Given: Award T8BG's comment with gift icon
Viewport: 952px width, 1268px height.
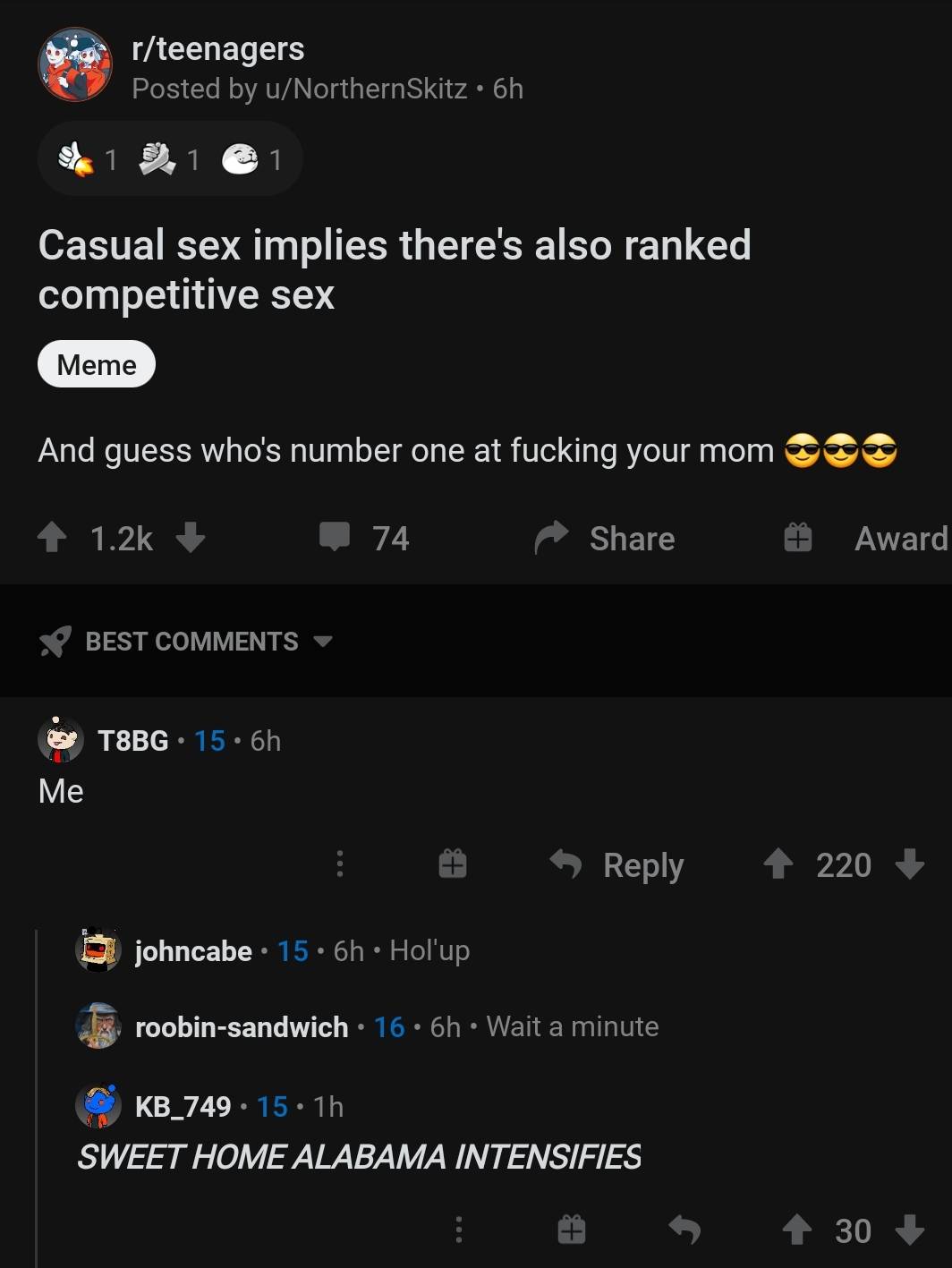Looking at the screenshot, I should (453, 864).
